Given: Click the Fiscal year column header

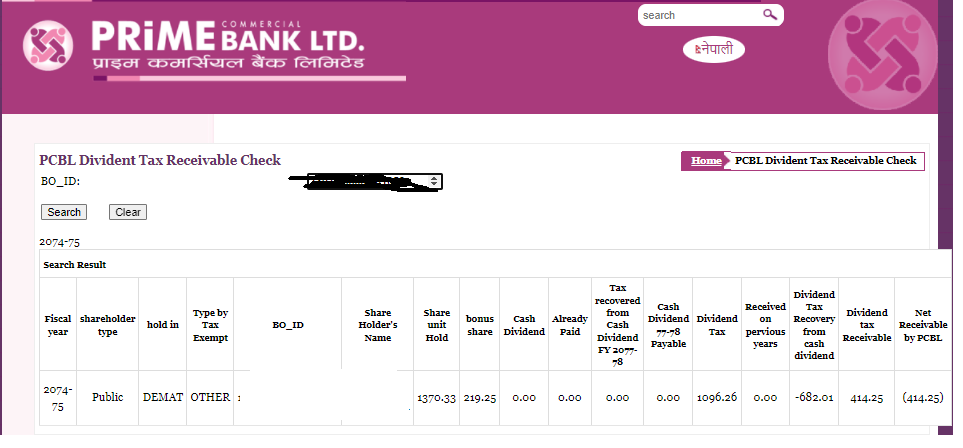Looking at the screenshot, I should 58,325.
